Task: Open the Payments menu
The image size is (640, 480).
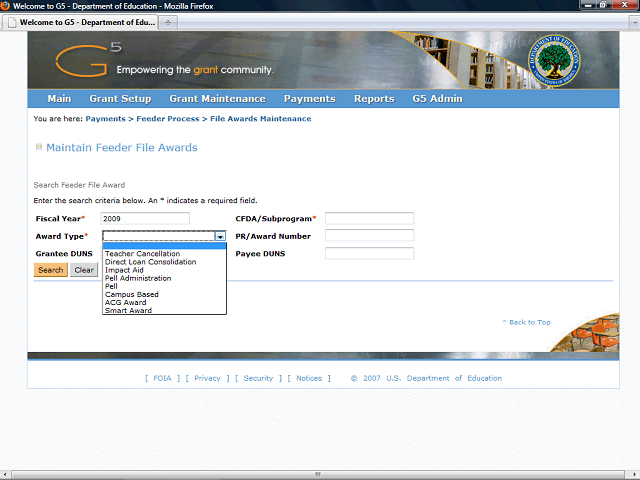Action: point(309,99)
